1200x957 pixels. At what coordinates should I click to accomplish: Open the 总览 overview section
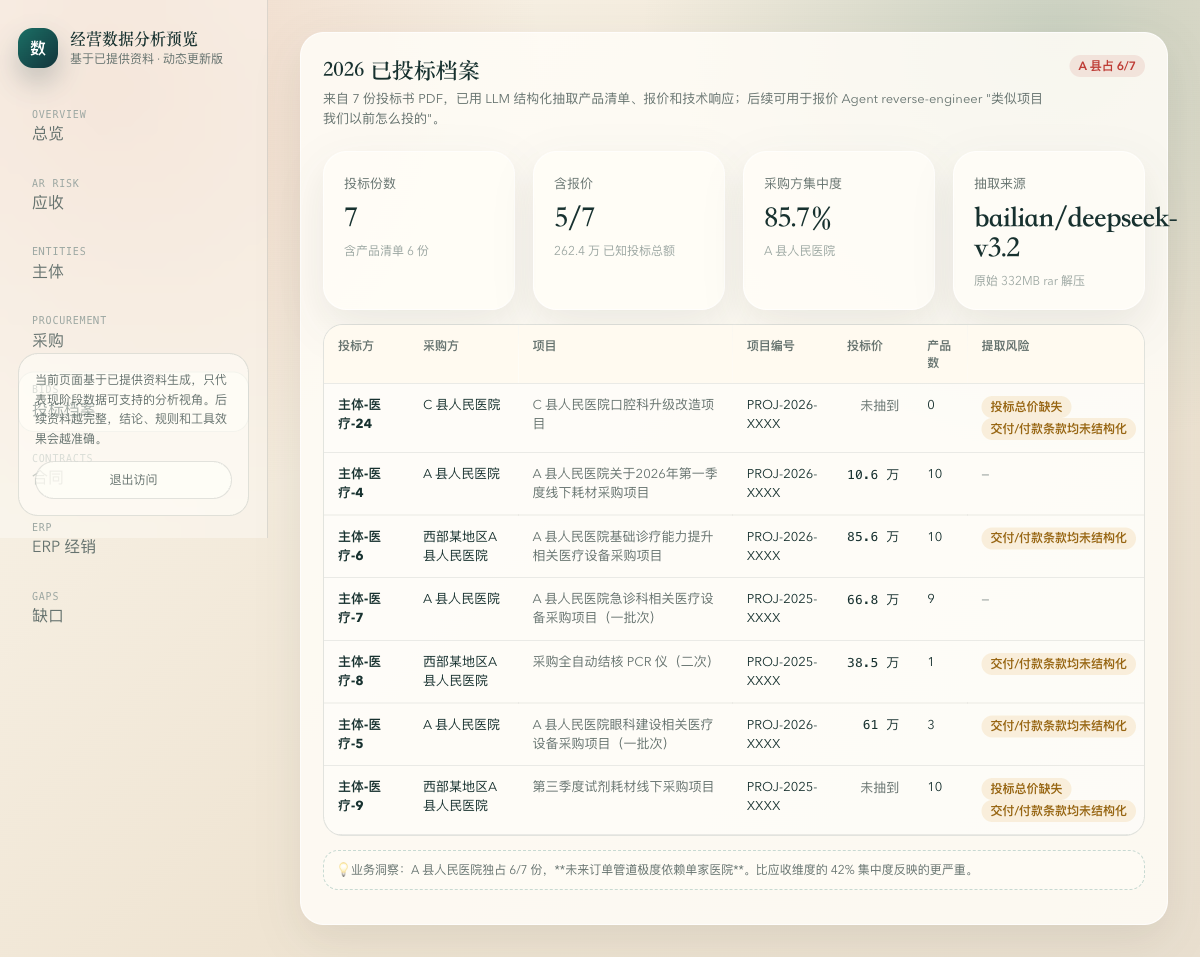coord(48,133)
